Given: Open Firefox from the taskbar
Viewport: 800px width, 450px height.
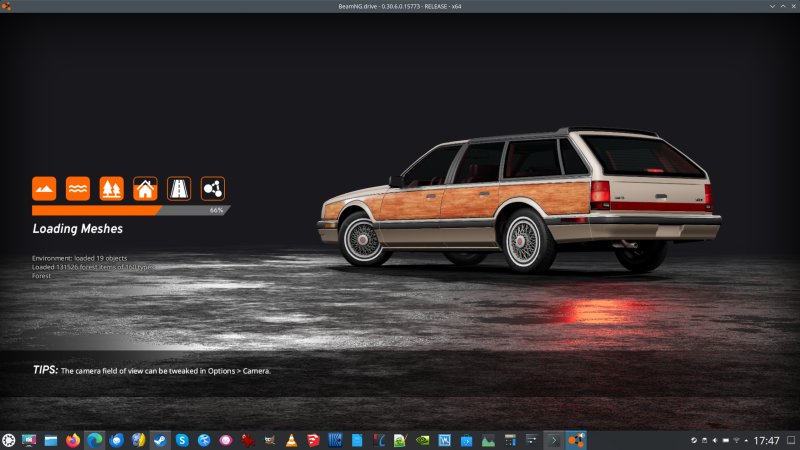Looking at the screenshot, I should pos(73,440).
